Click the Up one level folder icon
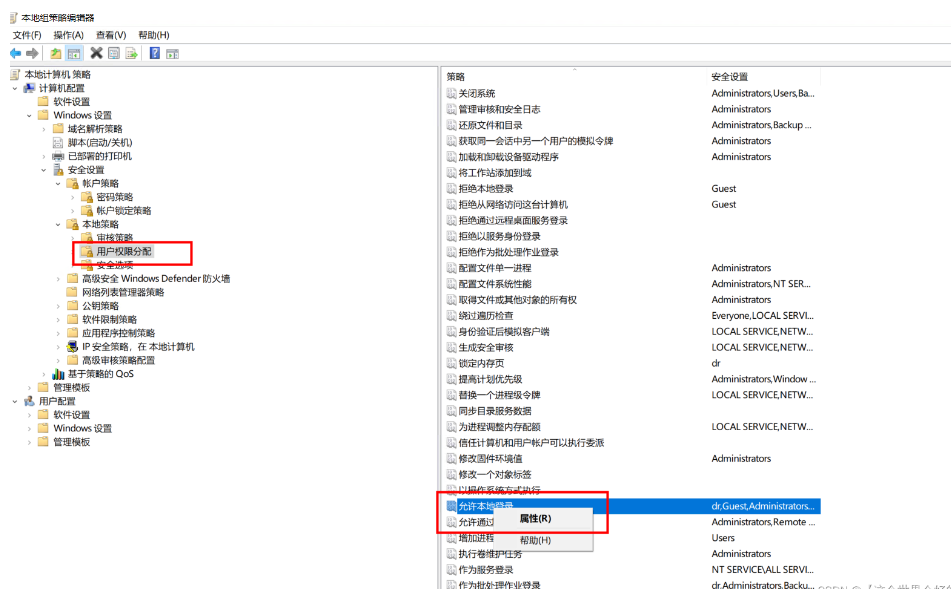 tap(56, 53)
